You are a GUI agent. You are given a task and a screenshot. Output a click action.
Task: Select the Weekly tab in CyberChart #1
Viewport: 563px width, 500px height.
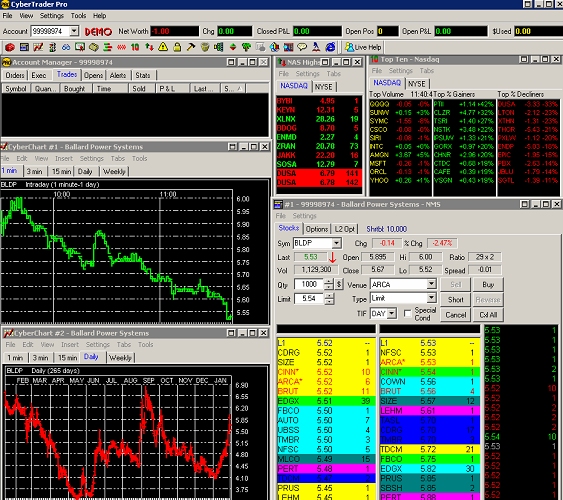[114, 172]
